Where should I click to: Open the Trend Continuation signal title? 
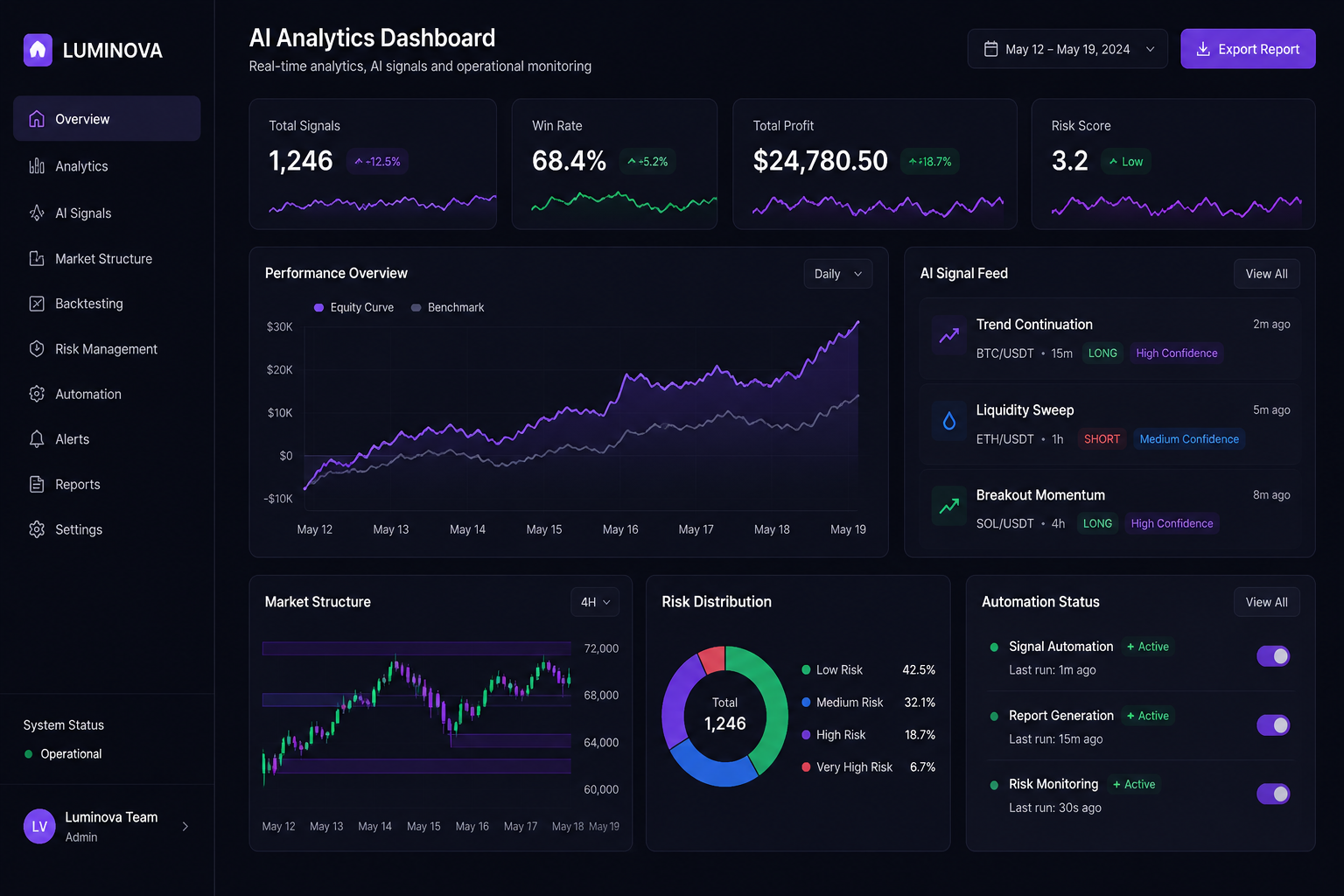(x=1034, y=325)
